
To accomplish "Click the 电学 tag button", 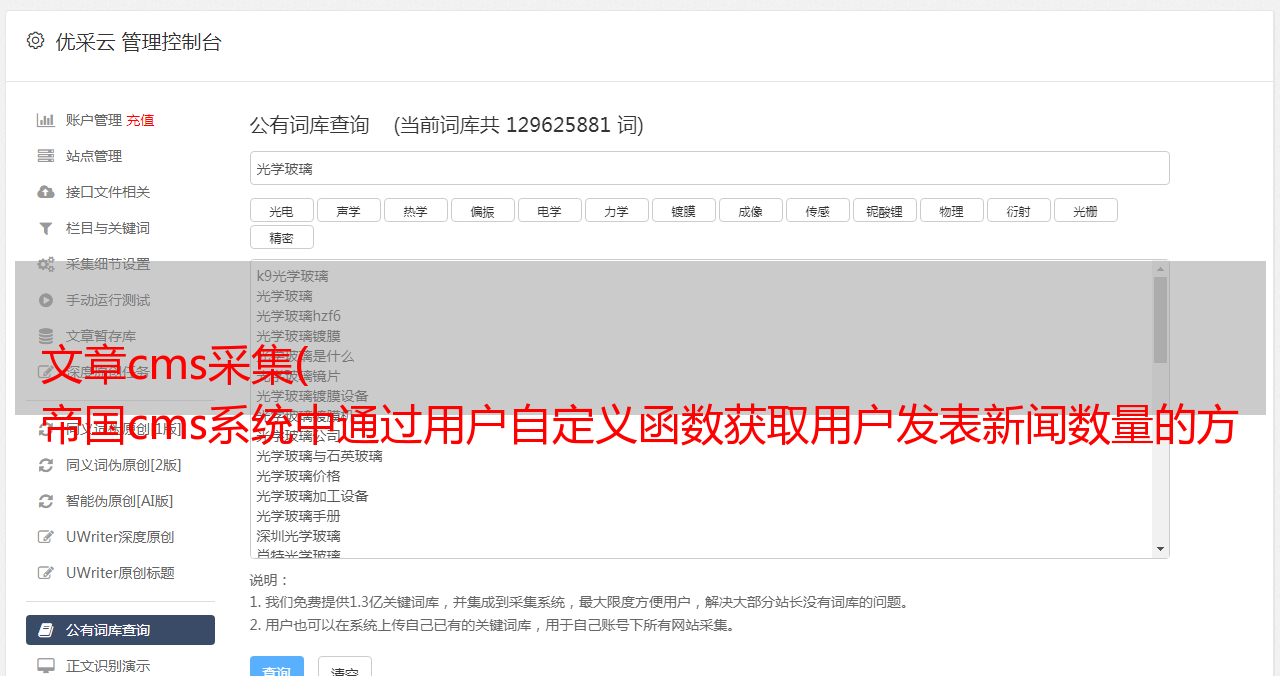I will (x=550, y=210).
